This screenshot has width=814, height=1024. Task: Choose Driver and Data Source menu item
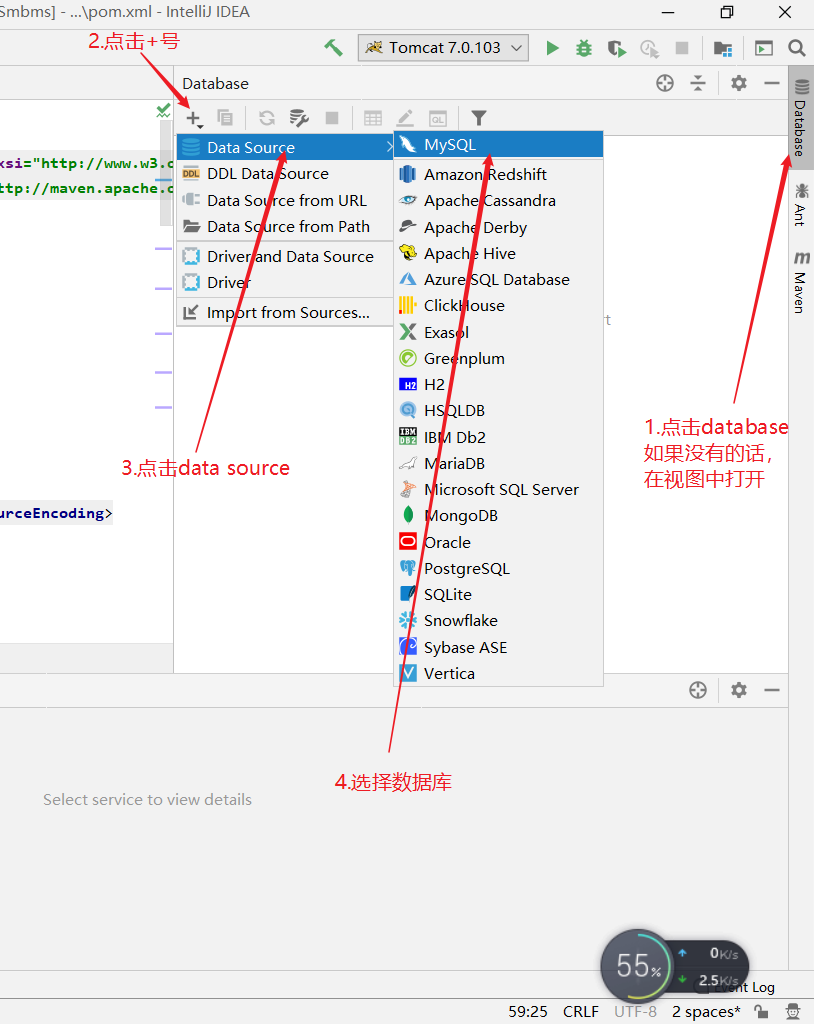[285, 257]
